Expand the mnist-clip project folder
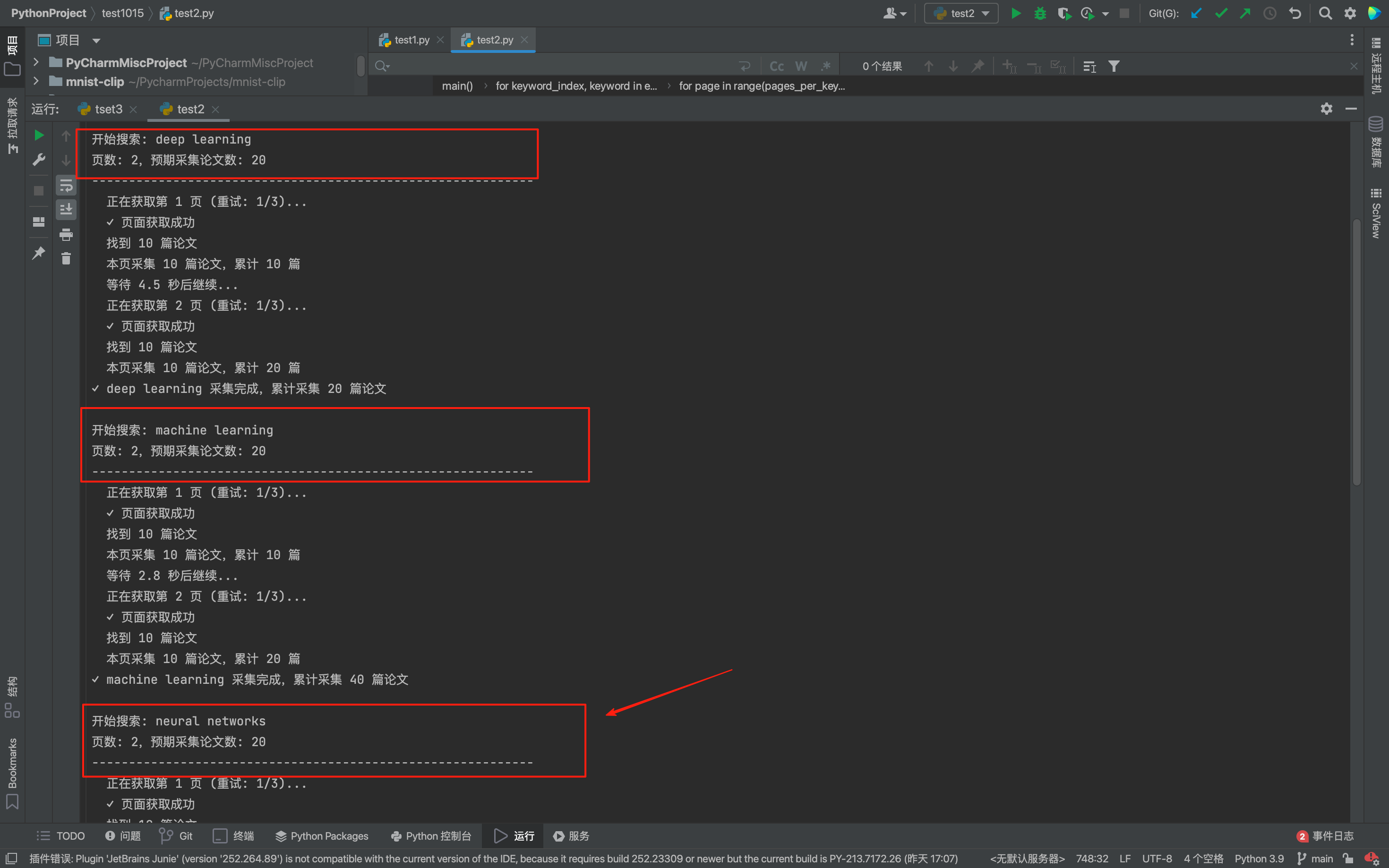This screenshot has height=868, width=1389. click(36, 81)
